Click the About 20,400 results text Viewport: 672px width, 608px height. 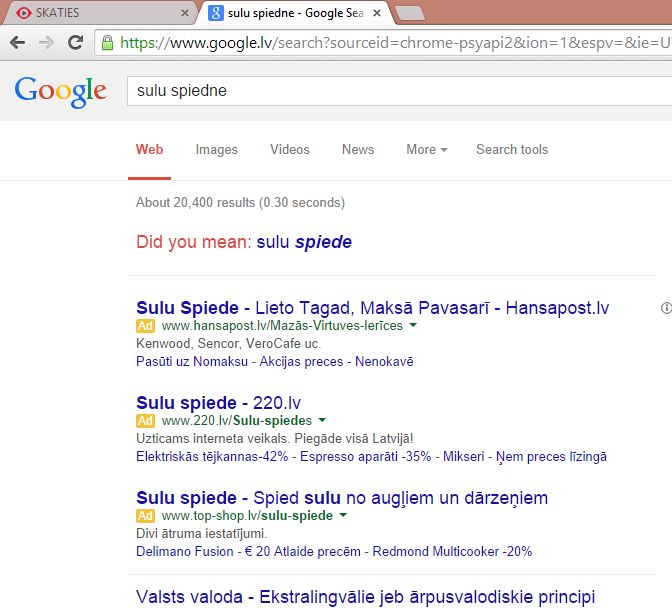pyautogui.click(x=240, y=202)
